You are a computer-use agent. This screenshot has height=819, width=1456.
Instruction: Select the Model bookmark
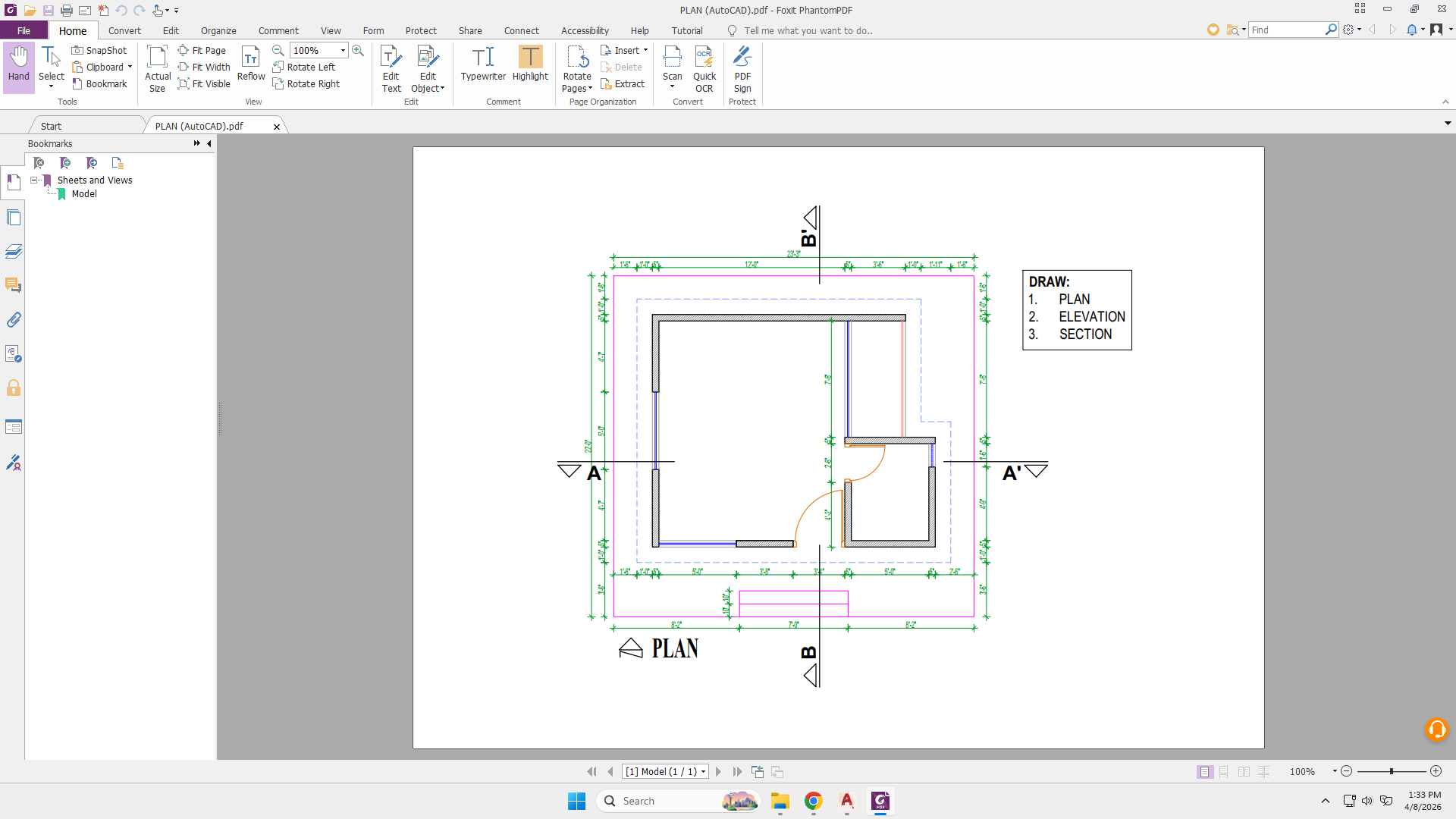coord(84,194)
